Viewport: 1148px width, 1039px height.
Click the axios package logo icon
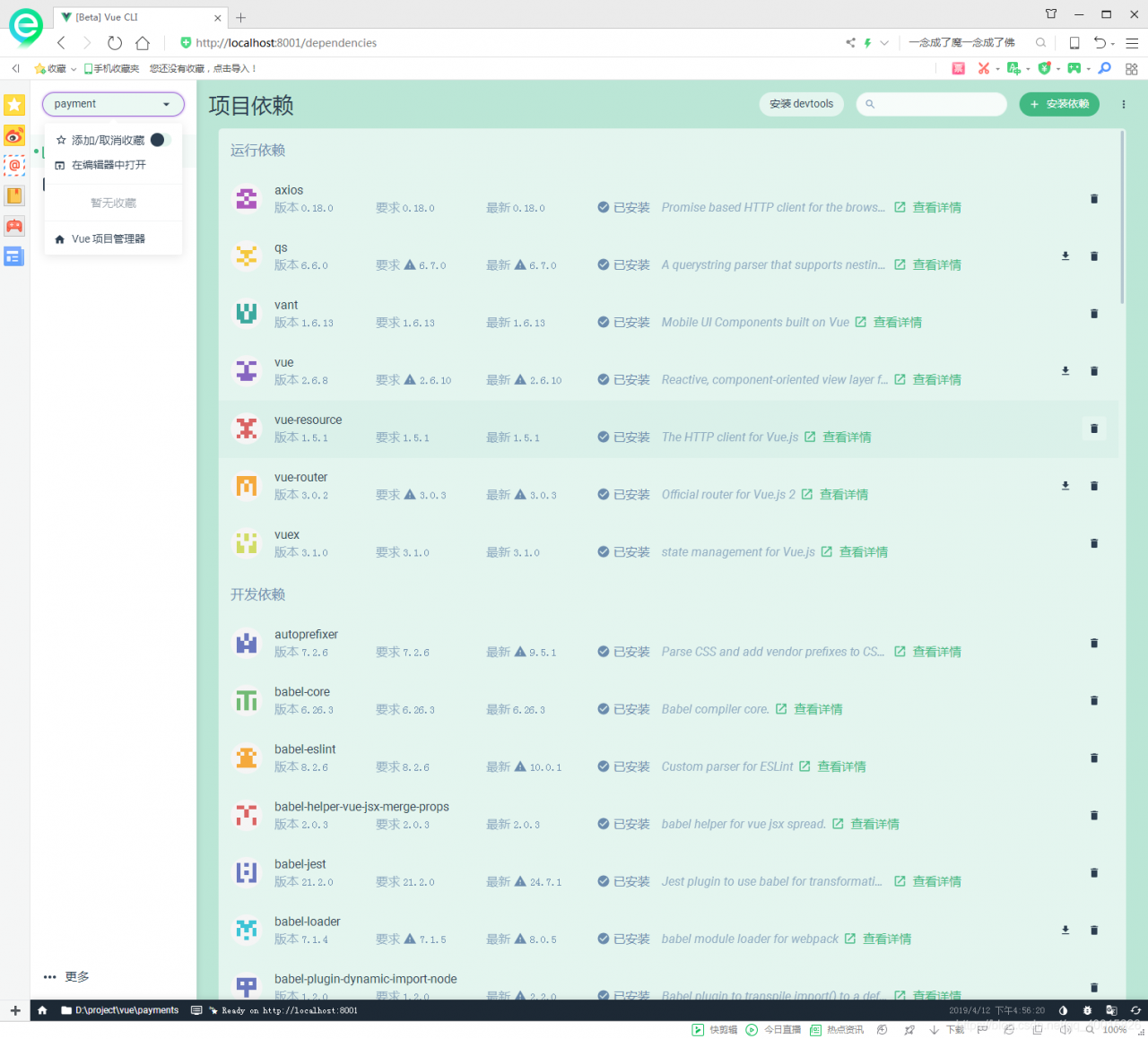tap(247, 199)
